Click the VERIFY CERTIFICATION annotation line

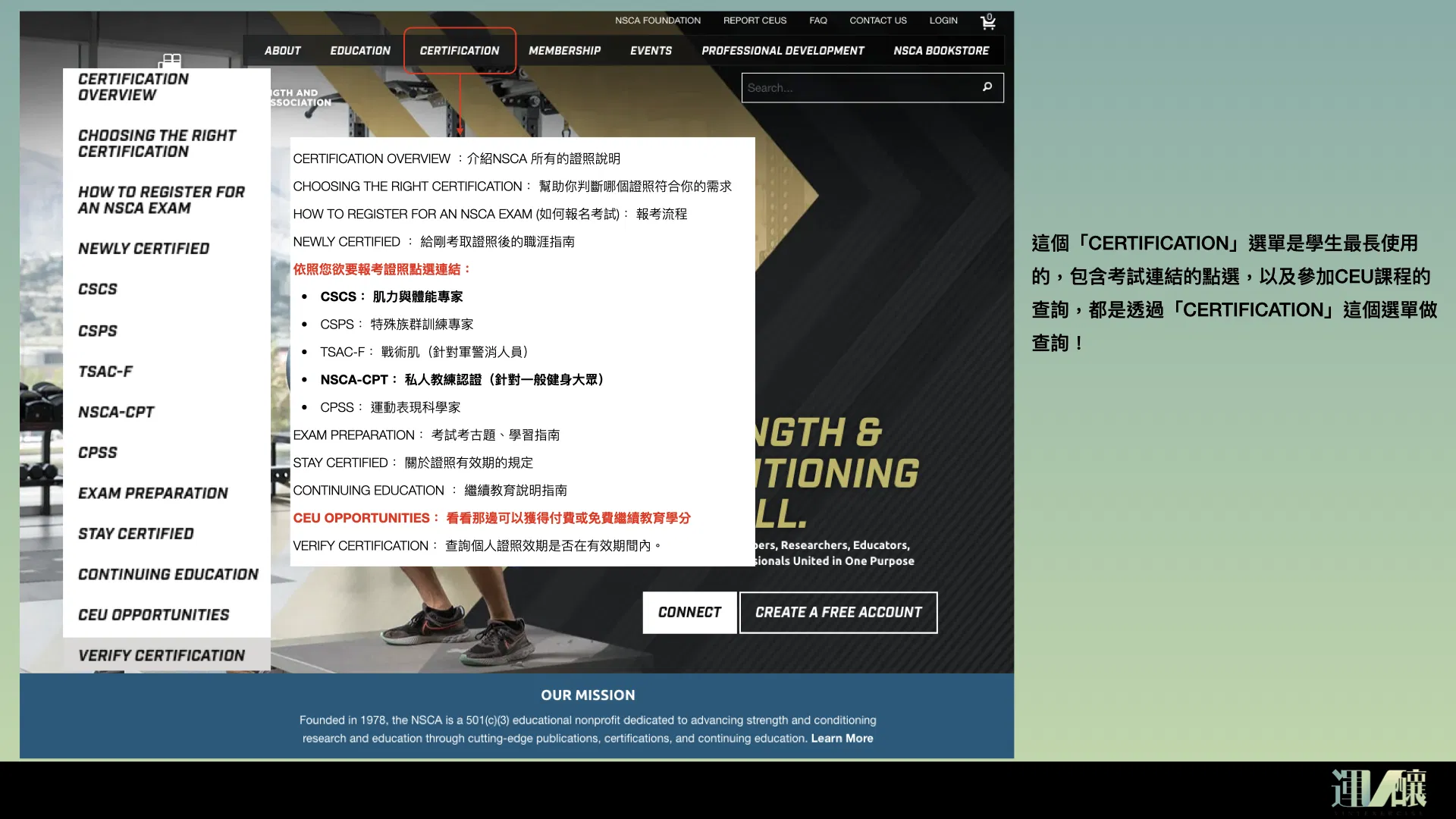[x=477, y=546]
